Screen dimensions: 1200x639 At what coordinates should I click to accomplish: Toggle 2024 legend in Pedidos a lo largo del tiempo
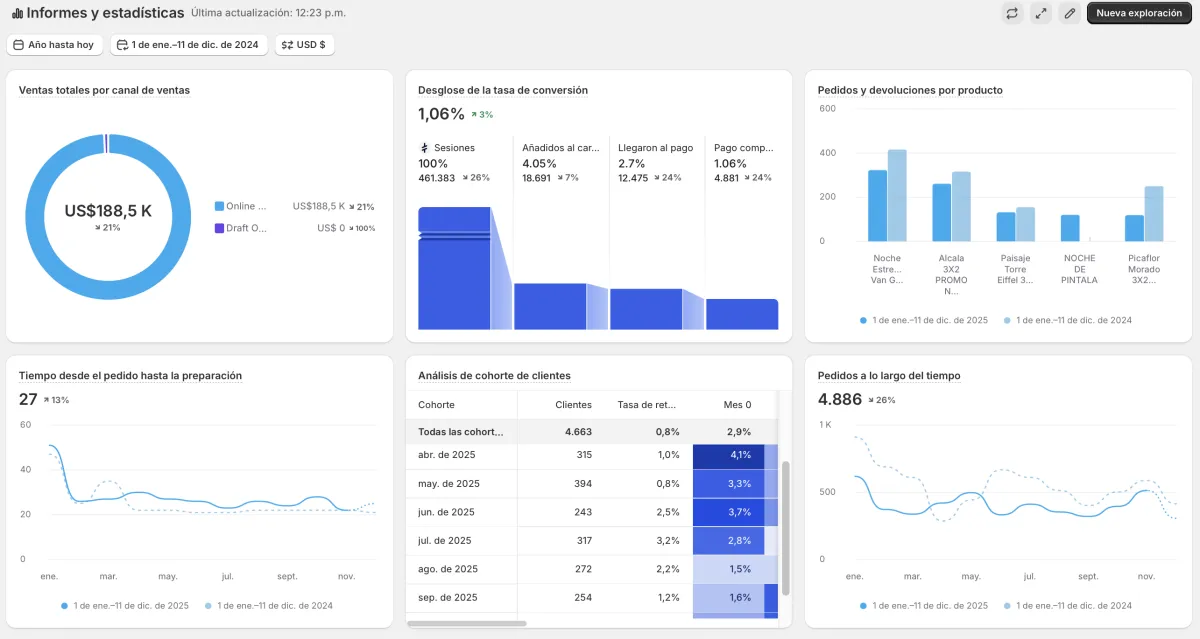1068,605
